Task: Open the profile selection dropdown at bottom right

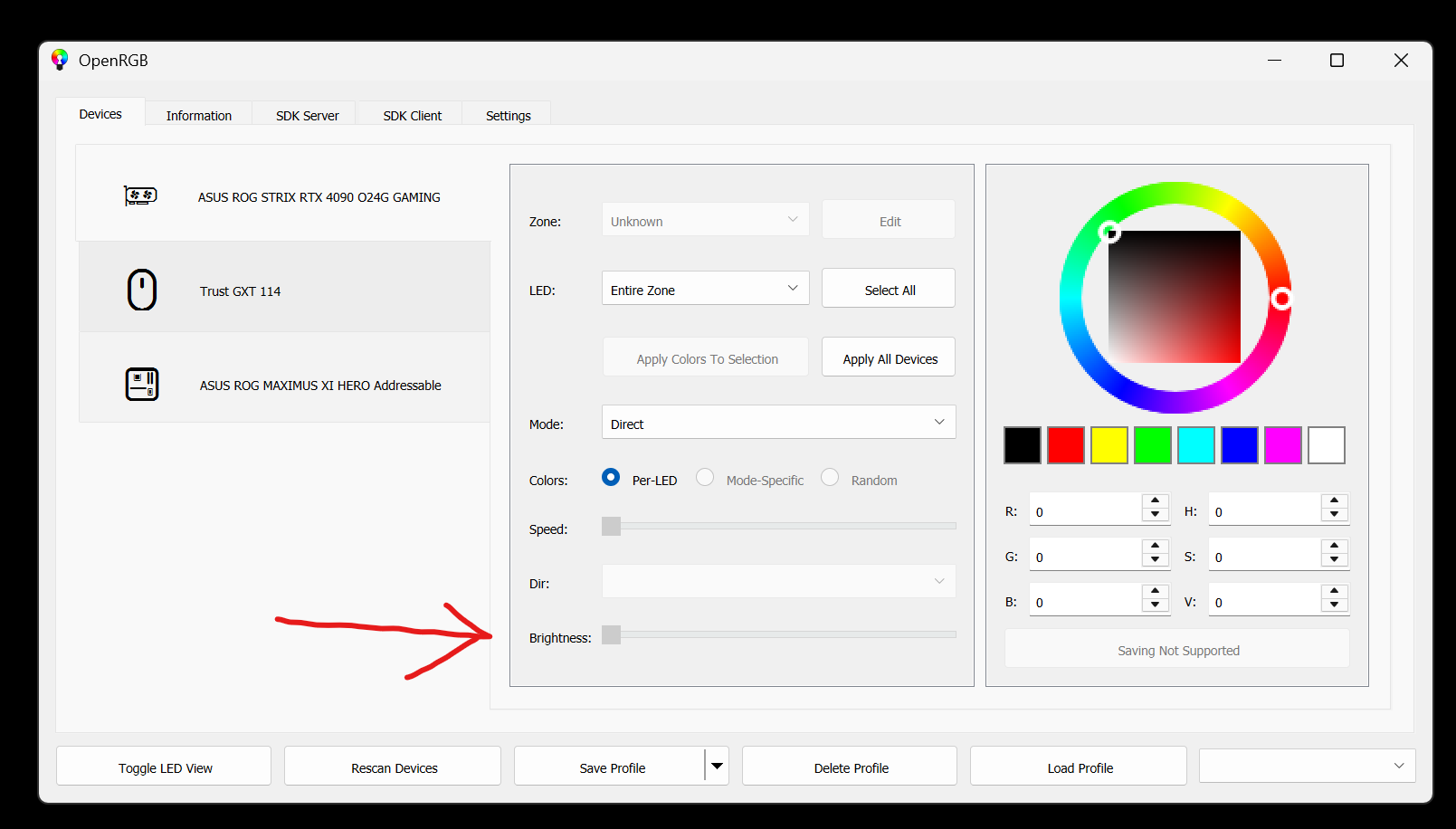Action: (1307, 766)
